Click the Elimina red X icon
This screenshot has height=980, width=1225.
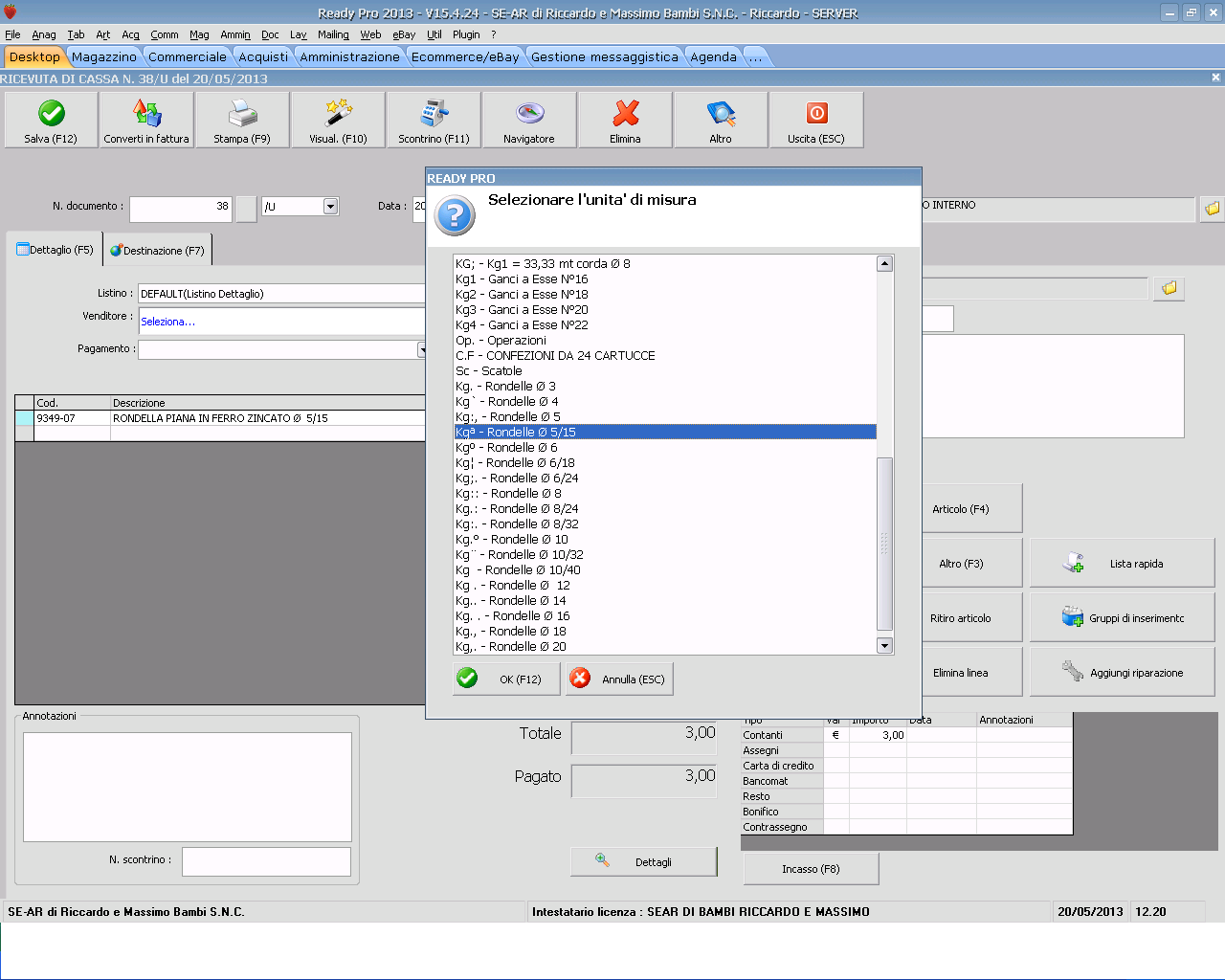(625, 114)
